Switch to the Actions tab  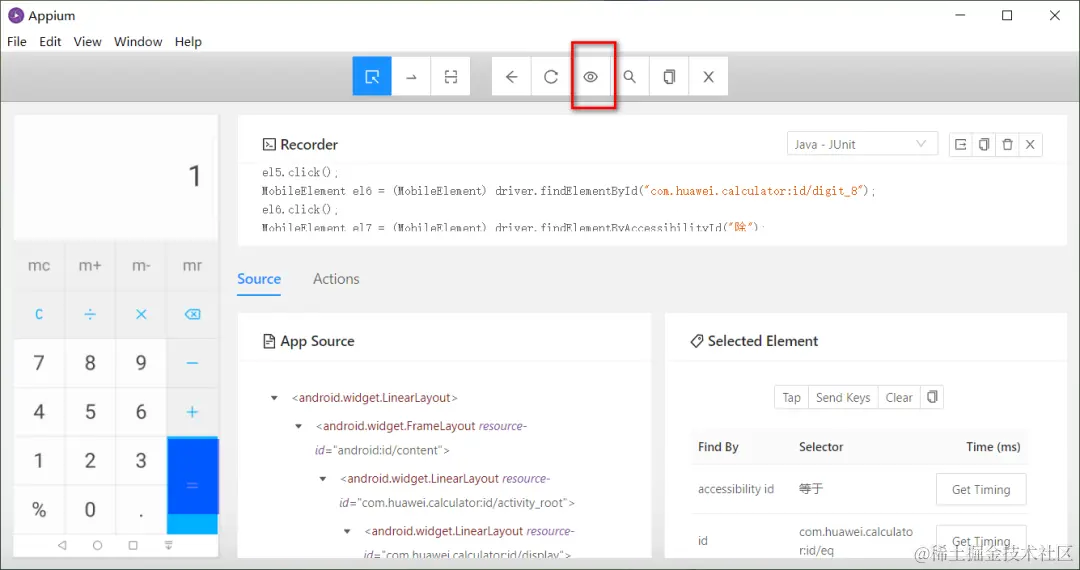pyautogui.click(x=336, y=279)
